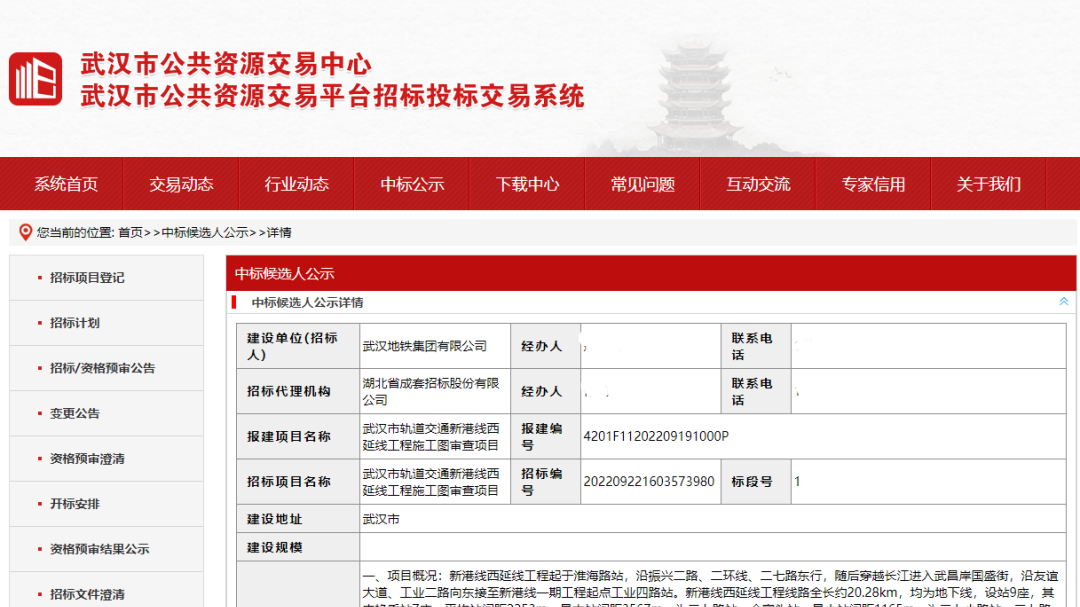Click the 首页 breadcrumb link
The width and height of the screenshot is (1080, 607).
tap(130, 233)
